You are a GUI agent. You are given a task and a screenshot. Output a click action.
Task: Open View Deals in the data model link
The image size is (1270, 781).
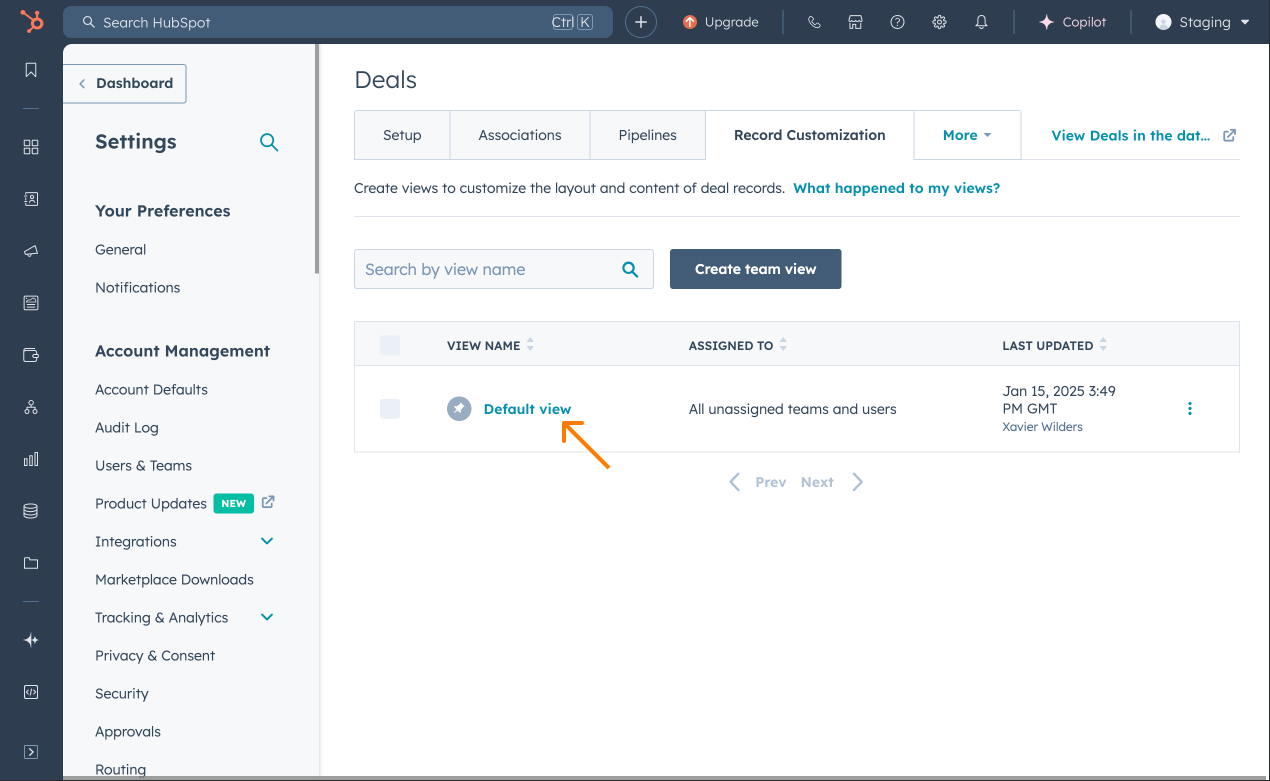point(1144,135)
